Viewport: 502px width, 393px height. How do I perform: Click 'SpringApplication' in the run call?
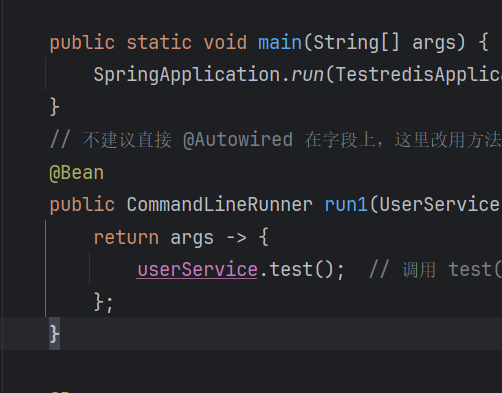(187, 74)
